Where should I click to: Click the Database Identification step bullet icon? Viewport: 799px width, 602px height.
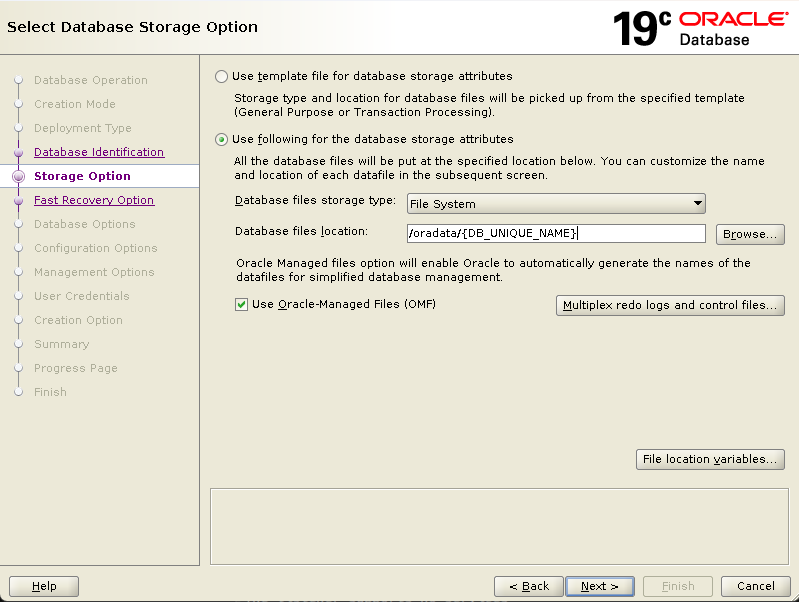(x=19, y=152)
